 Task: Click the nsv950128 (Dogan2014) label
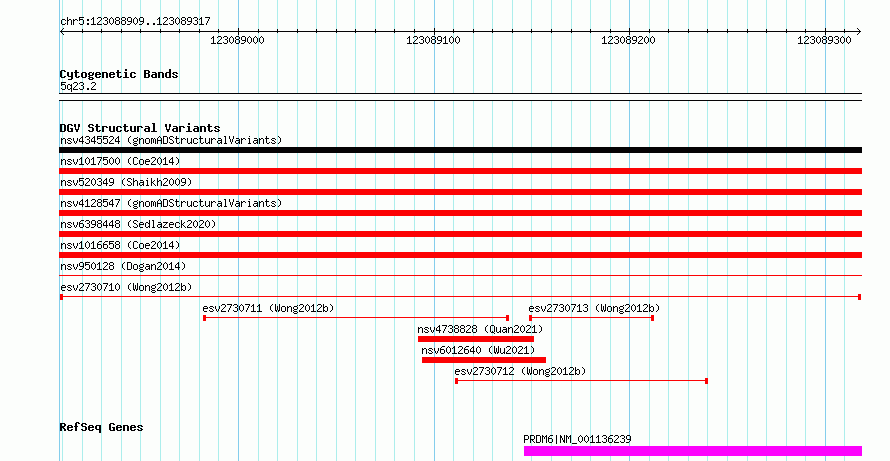point(123,266)
